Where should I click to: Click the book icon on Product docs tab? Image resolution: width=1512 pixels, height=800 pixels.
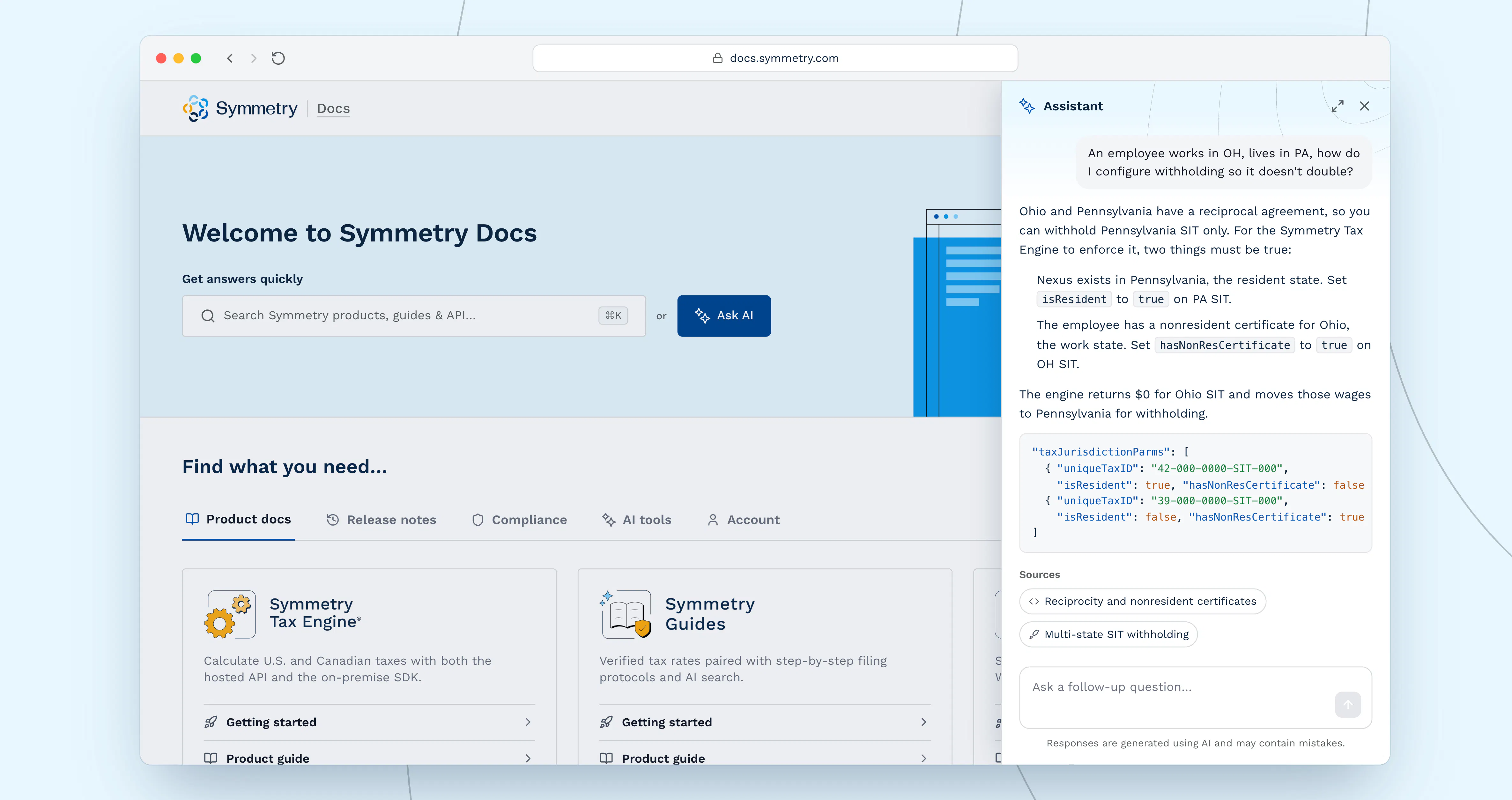point(192,519)
